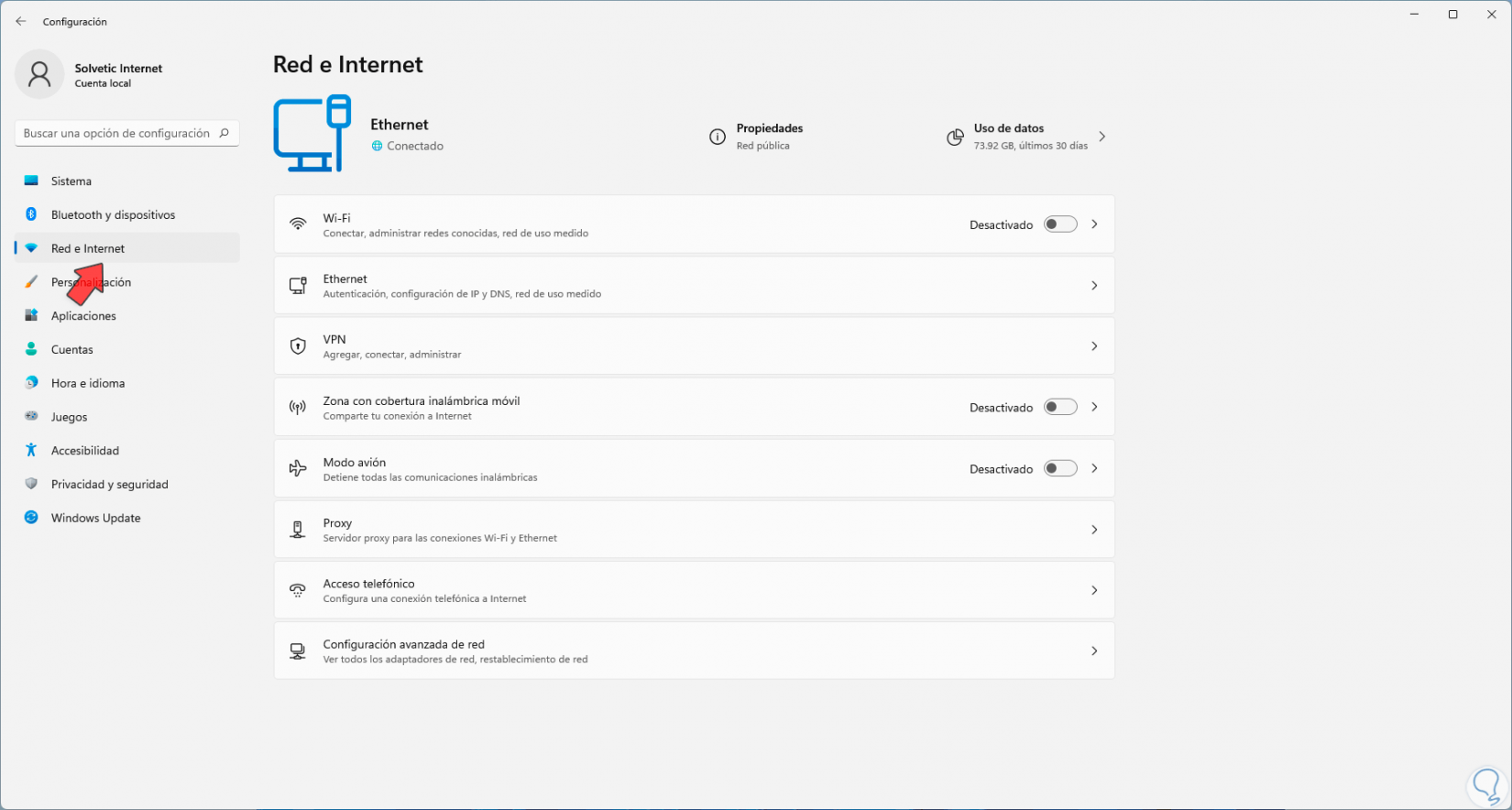Viewport: 1512px width, 810px height.
Task: Click the back arrow icon in Configuración
Action: (x=21, y=21)
